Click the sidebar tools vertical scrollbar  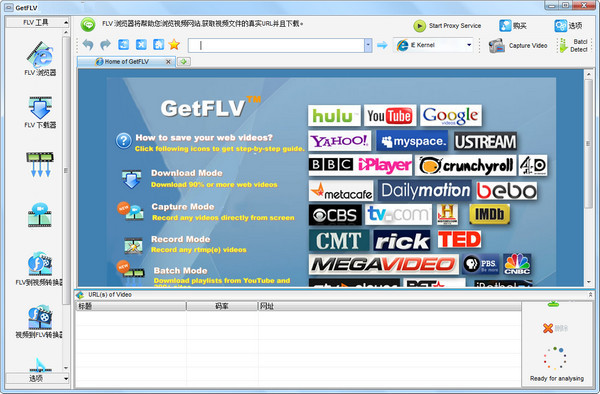pyautogui.click(x=66, y=170)
